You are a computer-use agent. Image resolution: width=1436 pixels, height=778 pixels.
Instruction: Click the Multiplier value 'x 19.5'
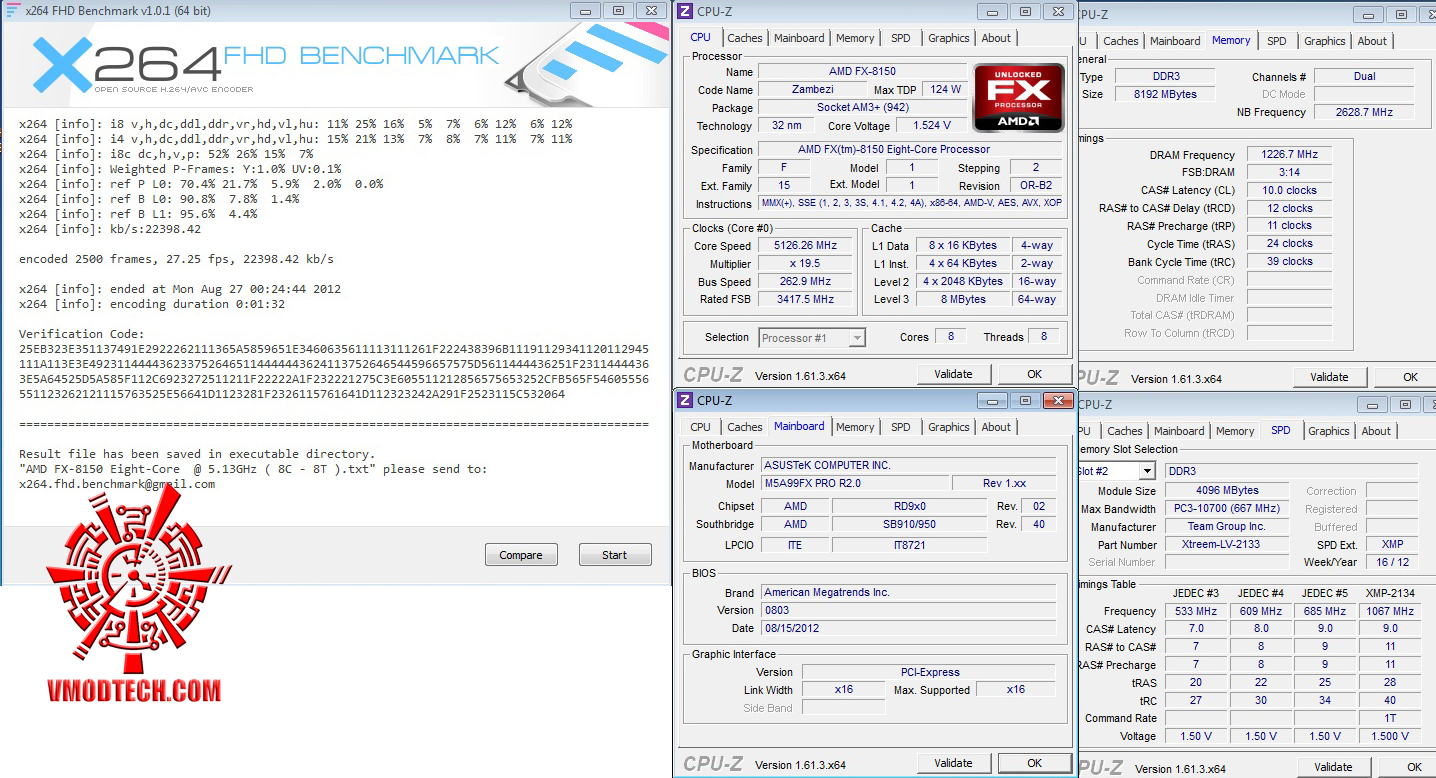pos(805,264)
